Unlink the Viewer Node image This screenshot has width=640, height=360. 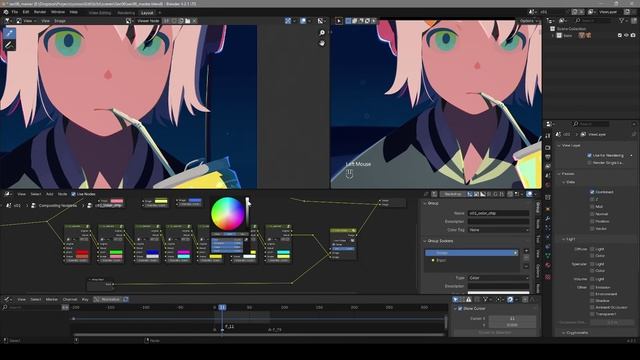click(x=195, y=20)
